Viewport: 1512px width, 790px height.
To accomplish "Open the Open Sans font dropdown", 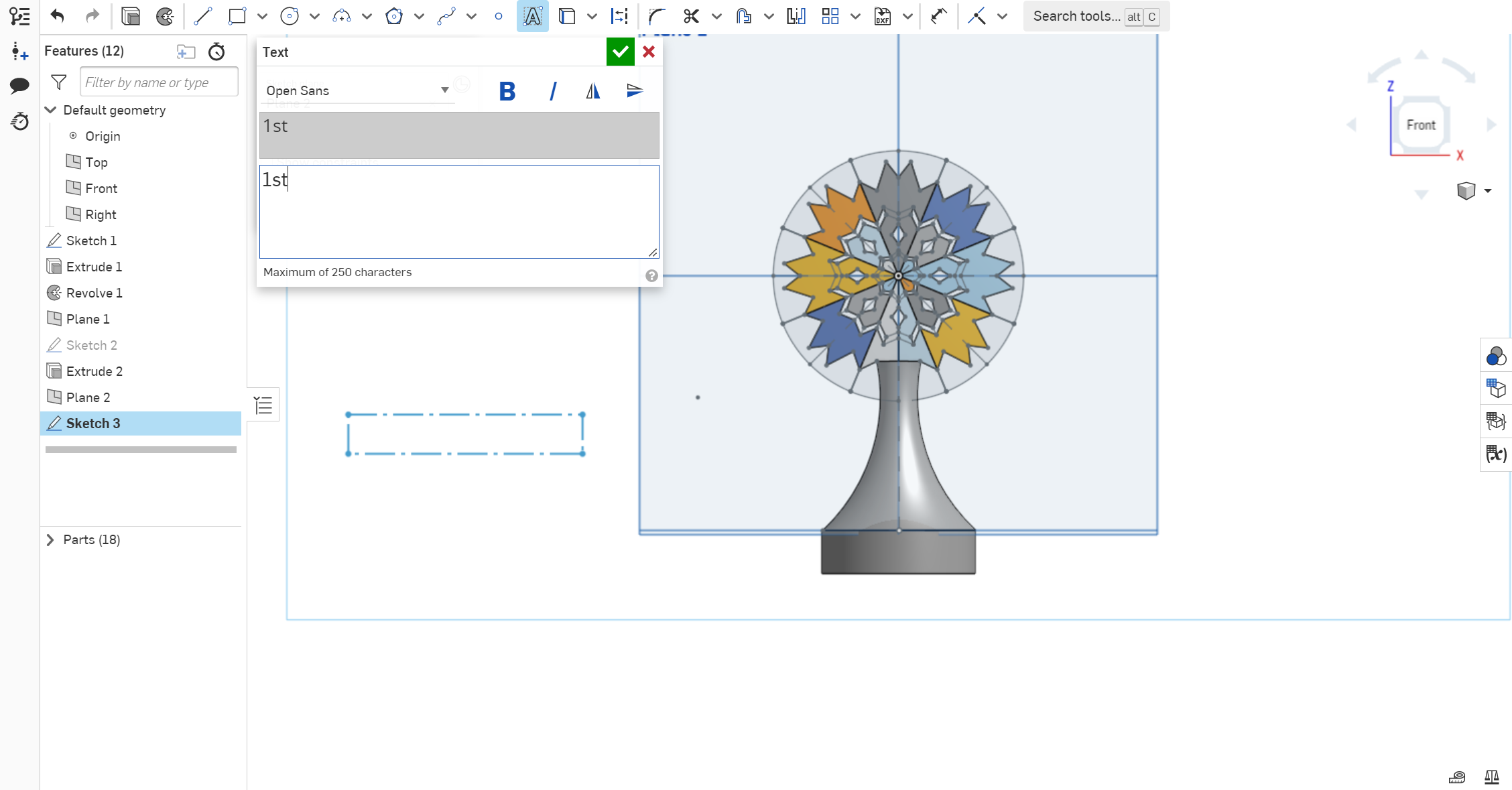I will point(444,90).
